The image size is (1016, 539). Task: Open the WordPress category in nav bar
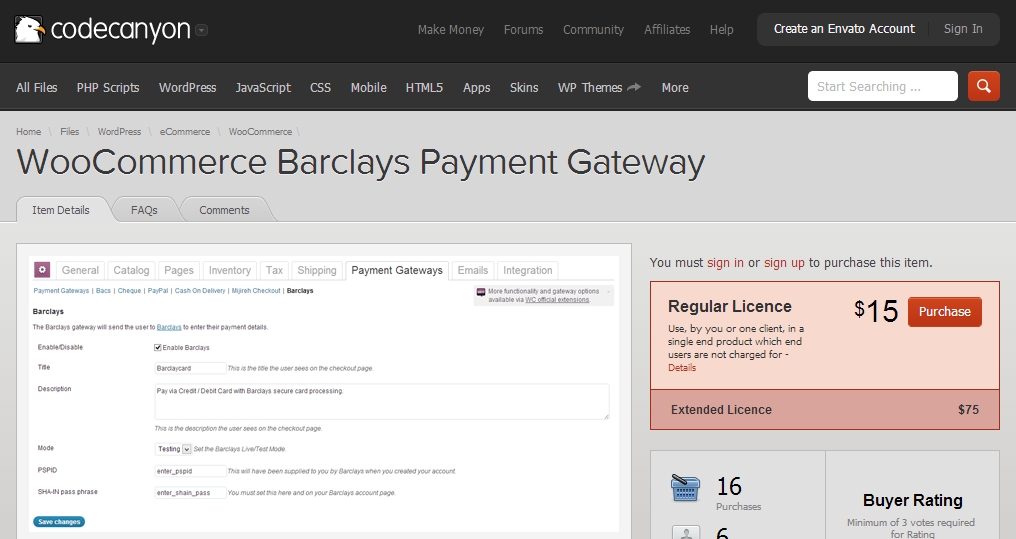pyautogui.click(x=187, y=87)
